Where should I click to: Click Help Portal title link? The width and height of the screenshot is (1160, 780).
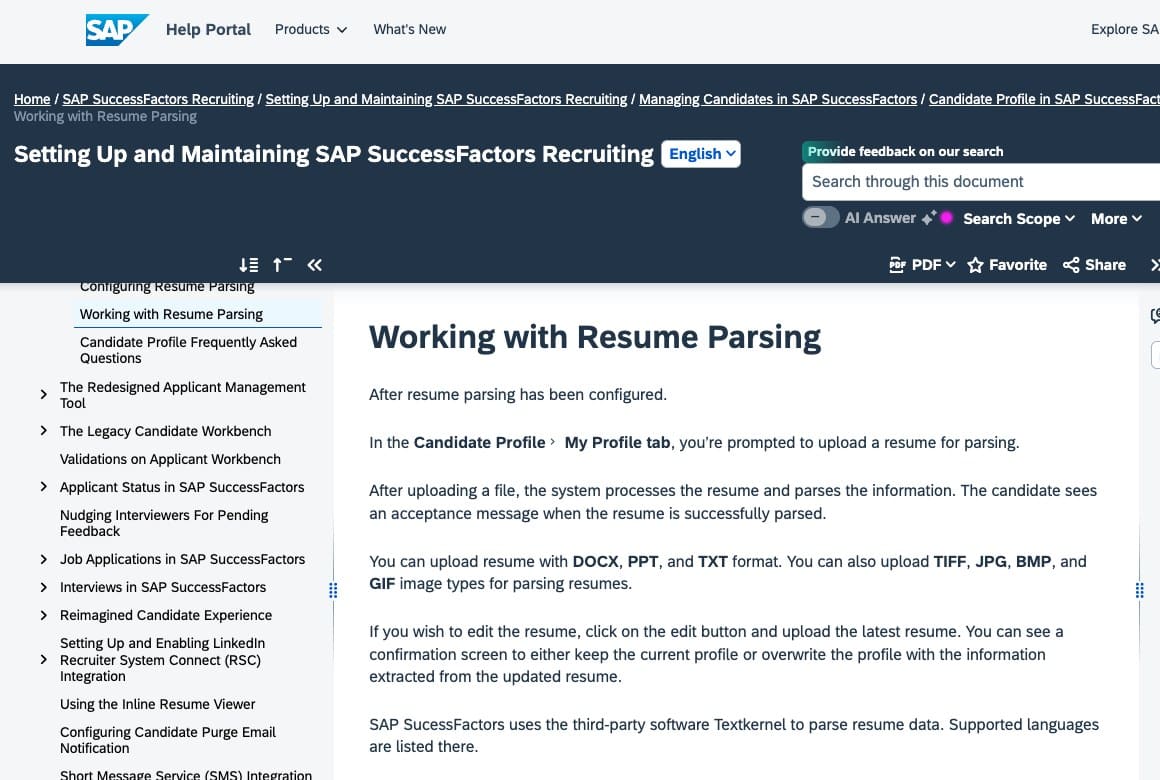(x=208, y=30)
